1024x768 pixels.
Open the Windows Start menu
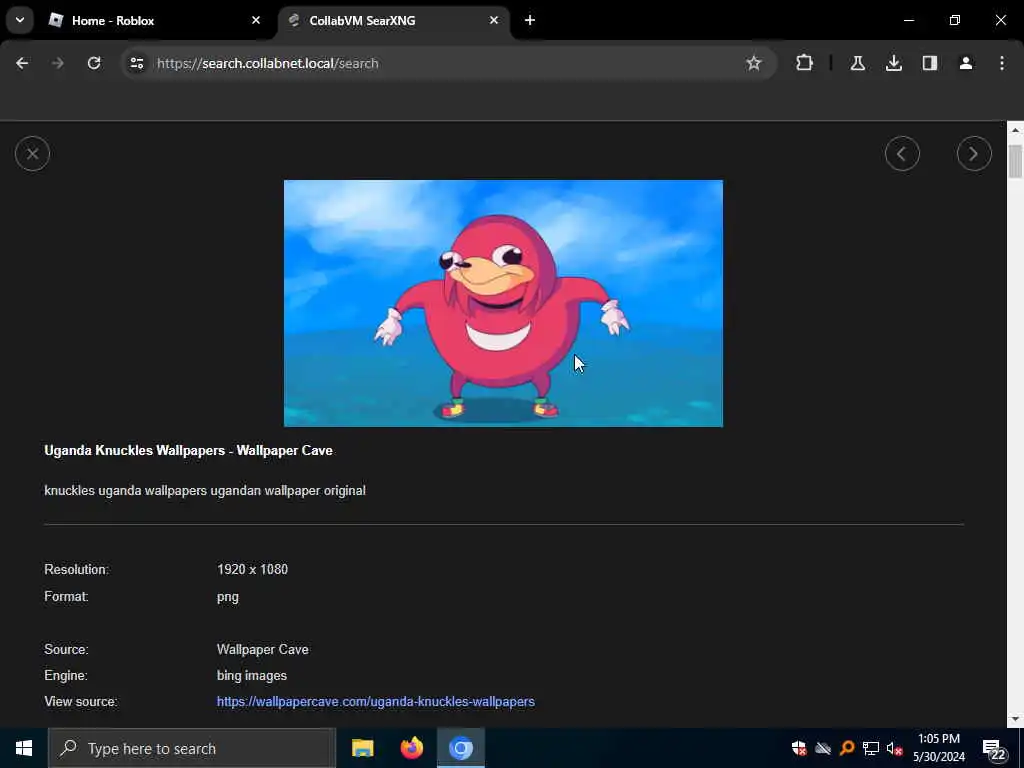[x=24, y=748]
